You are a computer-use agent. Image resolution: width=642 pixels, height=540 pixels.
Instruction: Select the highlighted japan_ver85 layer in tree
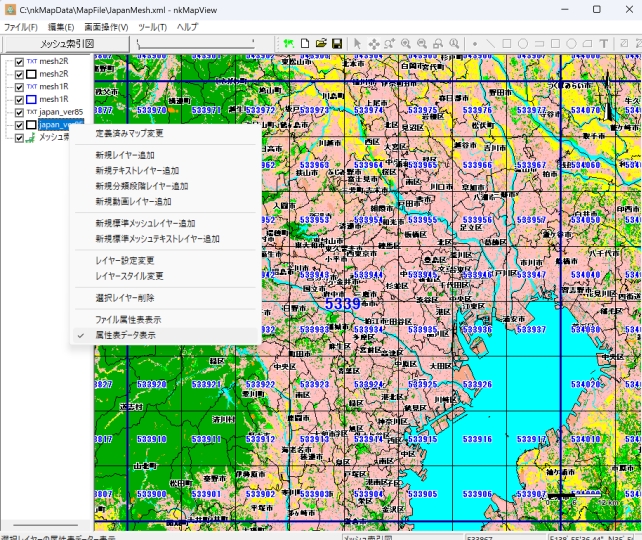click(x=60, y=125)
